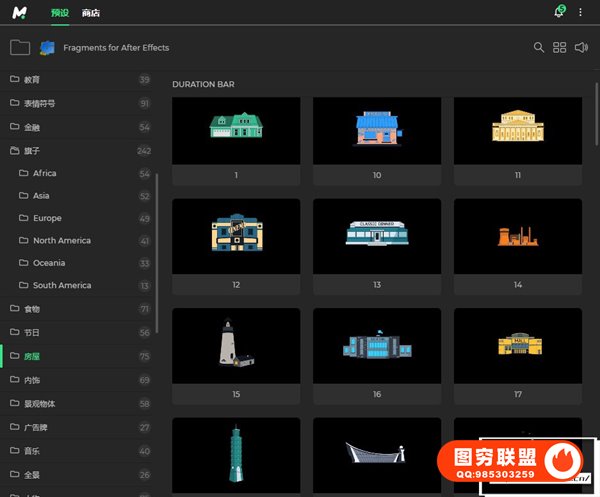Open the 教育 category folder

coord(32,80)
